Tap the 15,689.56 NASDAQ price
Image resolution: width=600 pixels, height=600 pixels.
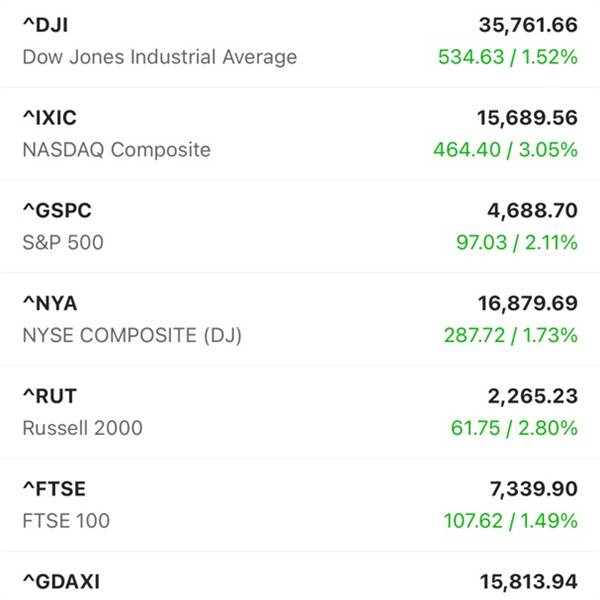pos(527,118)
